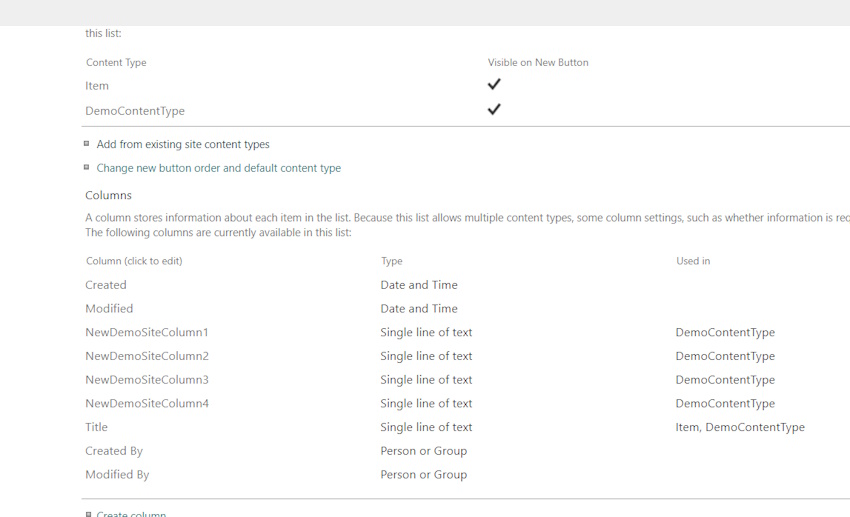This screenshot has height=517, width=850.
Task: Click Add from existing site content types
Action: point(183,145)
